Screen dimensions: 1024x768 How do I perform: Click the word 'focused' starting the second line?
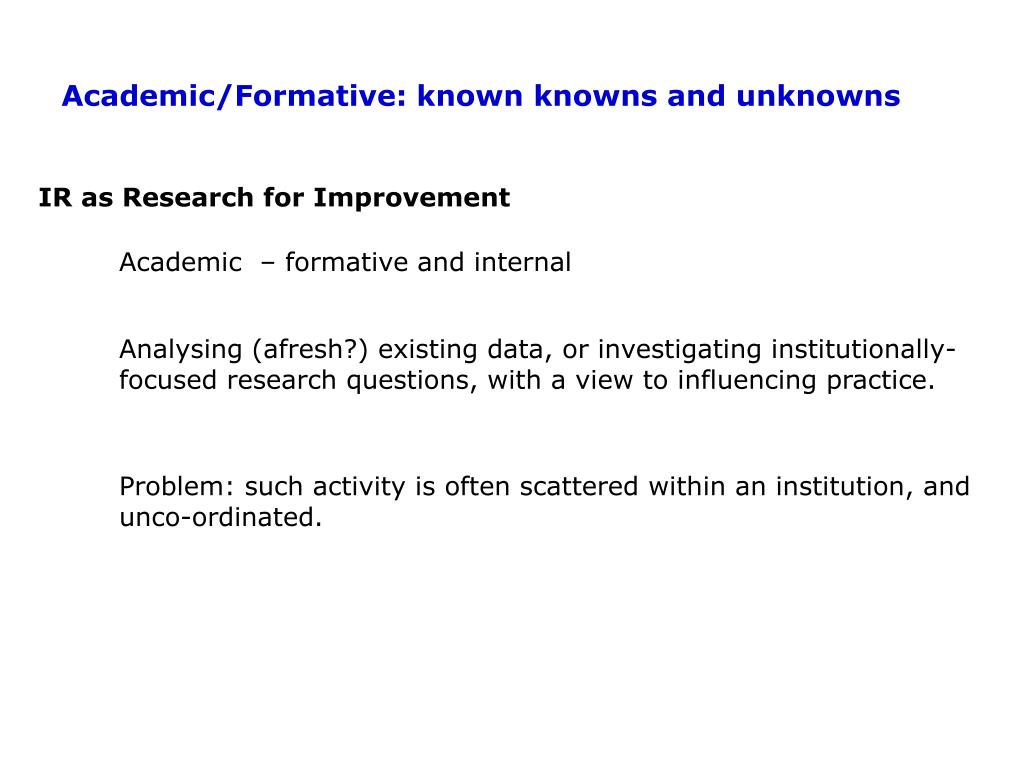pos(168,381)
